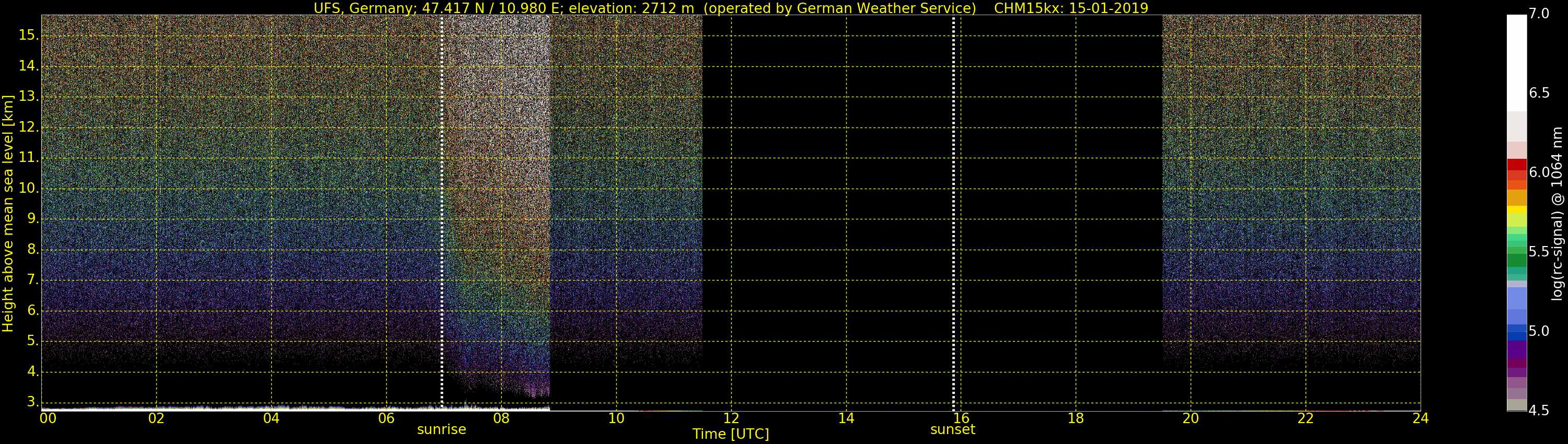Click the '12.' height axis tick label

[x=29, y=127]
